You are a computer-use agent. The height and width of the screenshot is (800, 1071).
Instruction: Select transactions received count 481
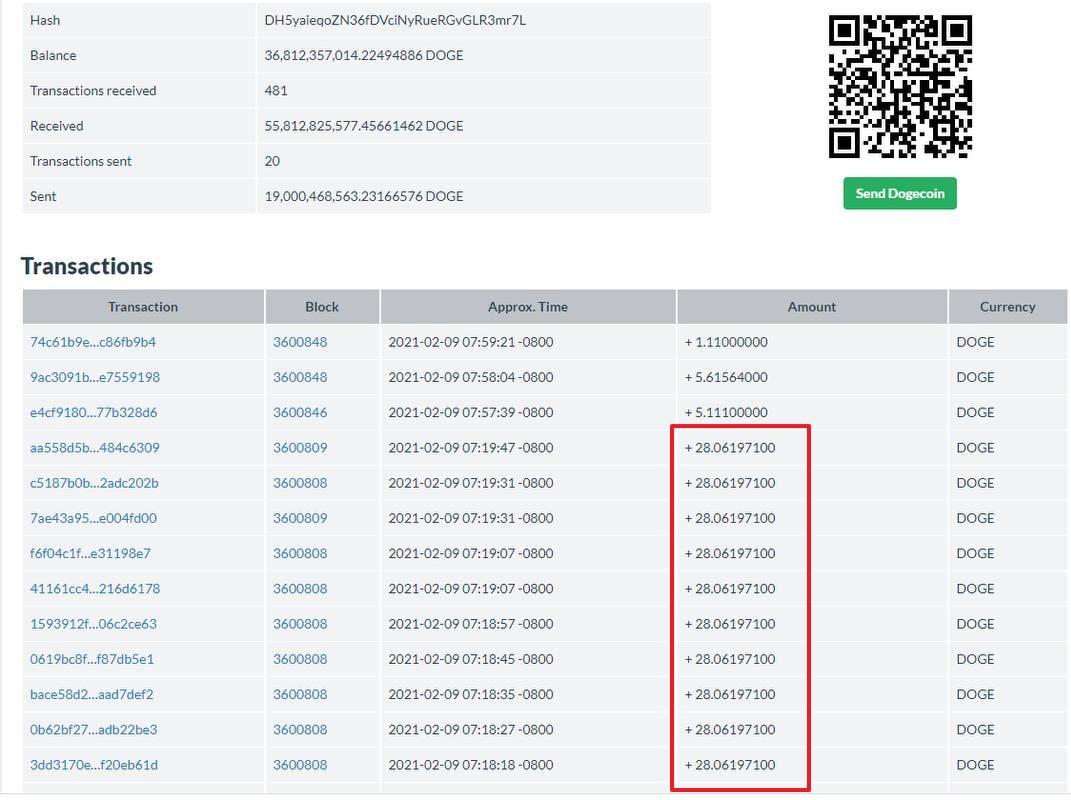point(276,91)
